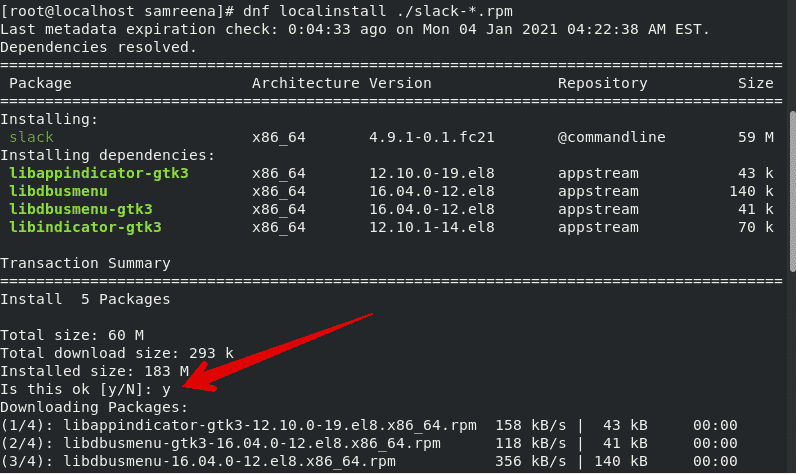This screenshot has height=474, width=796.
Task: Click the Architecture column header
Action: pyautogui.click(x=306, y=83)
